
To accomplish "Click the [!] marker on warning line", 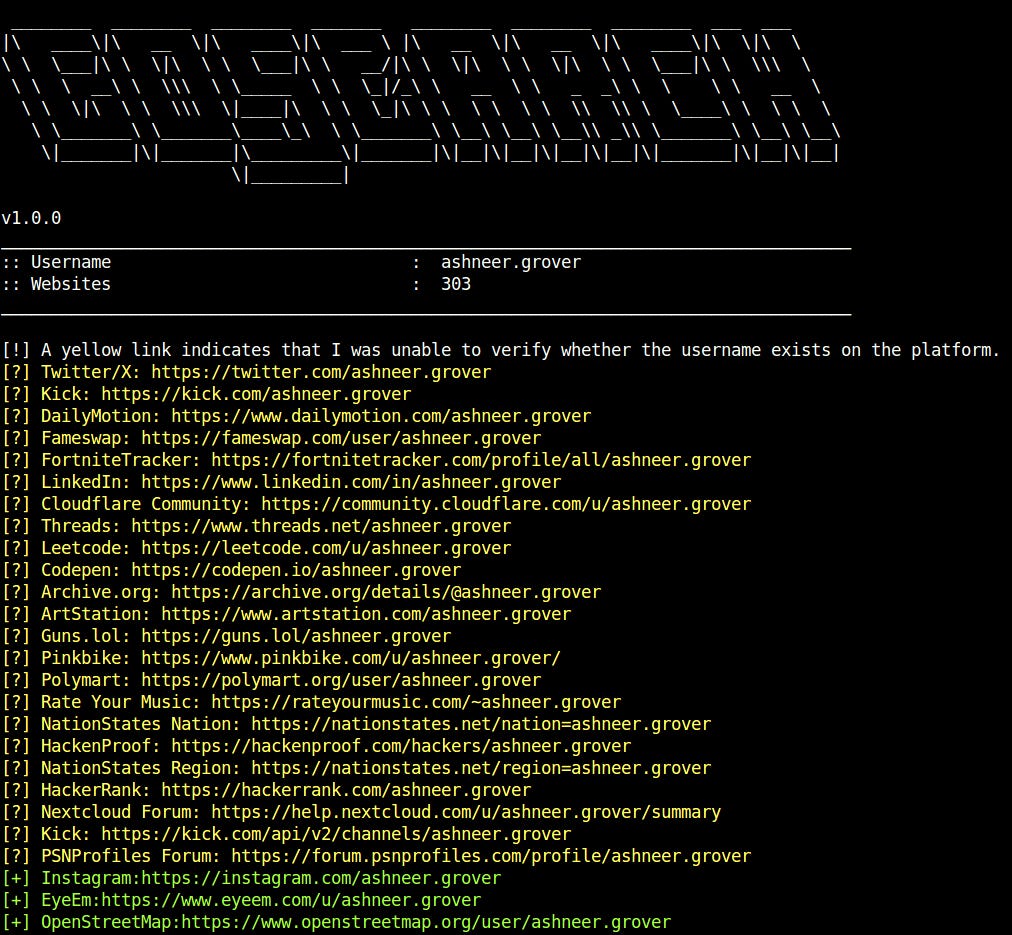I will [x=16, y=350].
